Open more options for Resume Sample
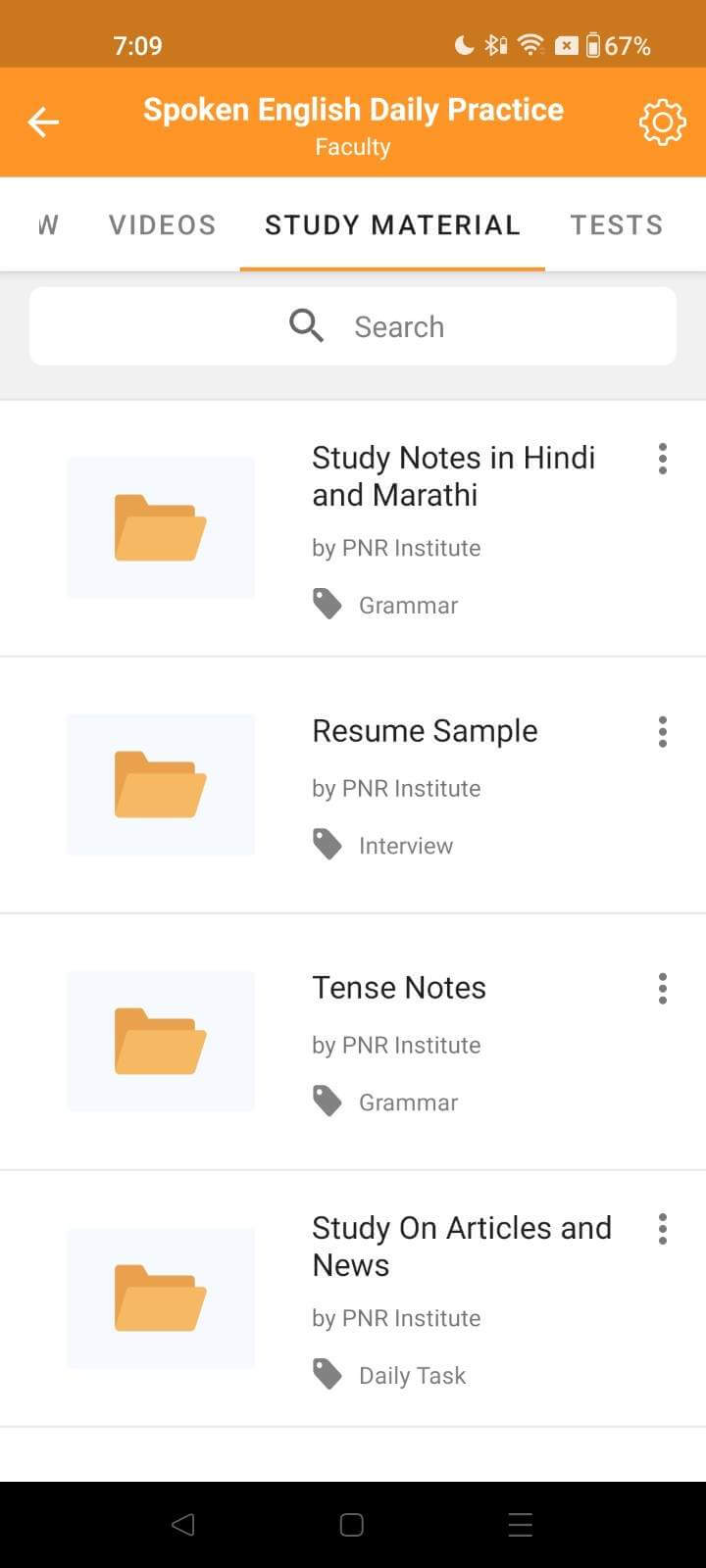 tap(663, 732)
